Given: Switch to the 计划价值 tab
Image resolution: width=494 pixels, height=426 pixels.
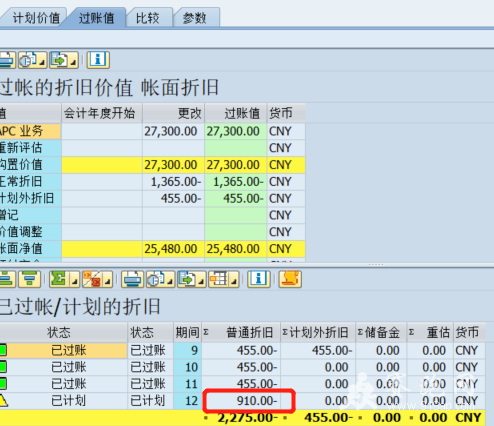Looking at the screenshot, I should [36, 18].
